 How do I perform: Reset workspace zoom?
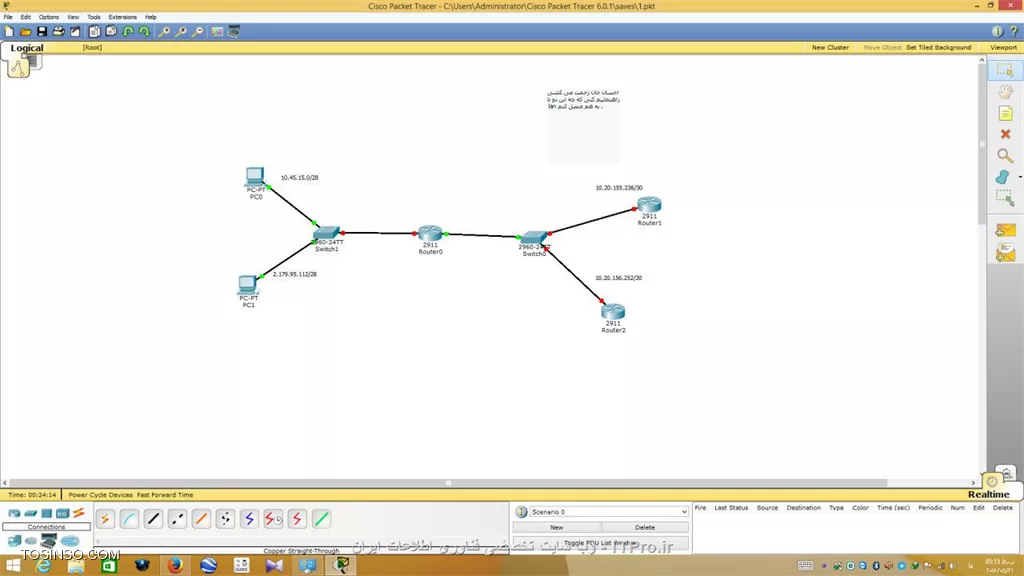point(181,31)
